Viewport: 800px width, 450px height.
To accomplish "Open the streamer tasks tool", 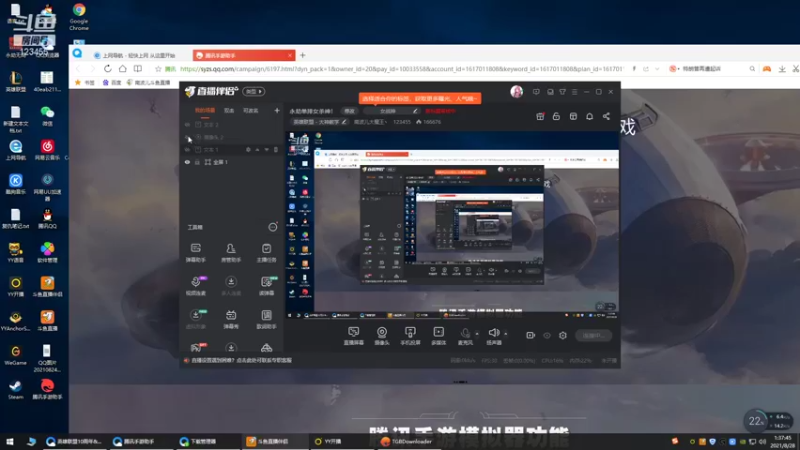I will tap(266, 252).
